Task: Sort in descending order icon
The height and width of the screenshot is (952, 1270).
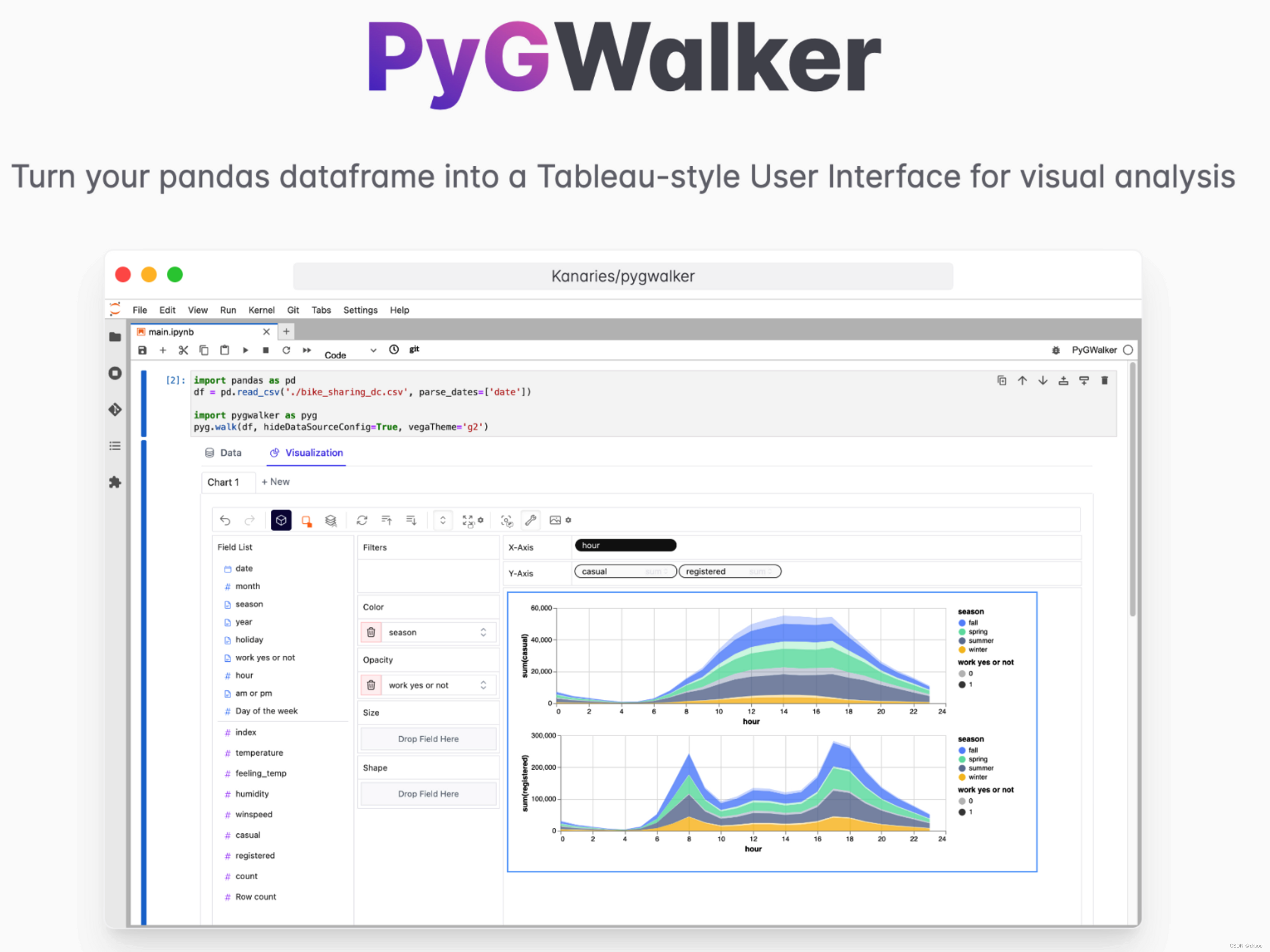Action: 411,520
